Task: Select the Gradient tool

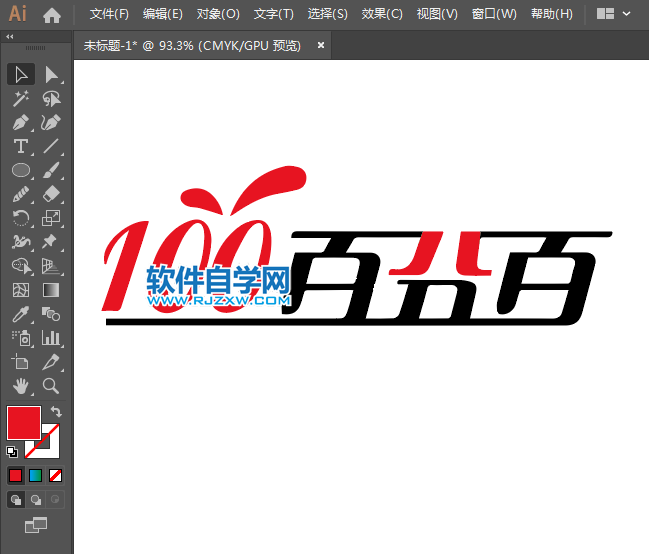Action: (x=51, y=290)
